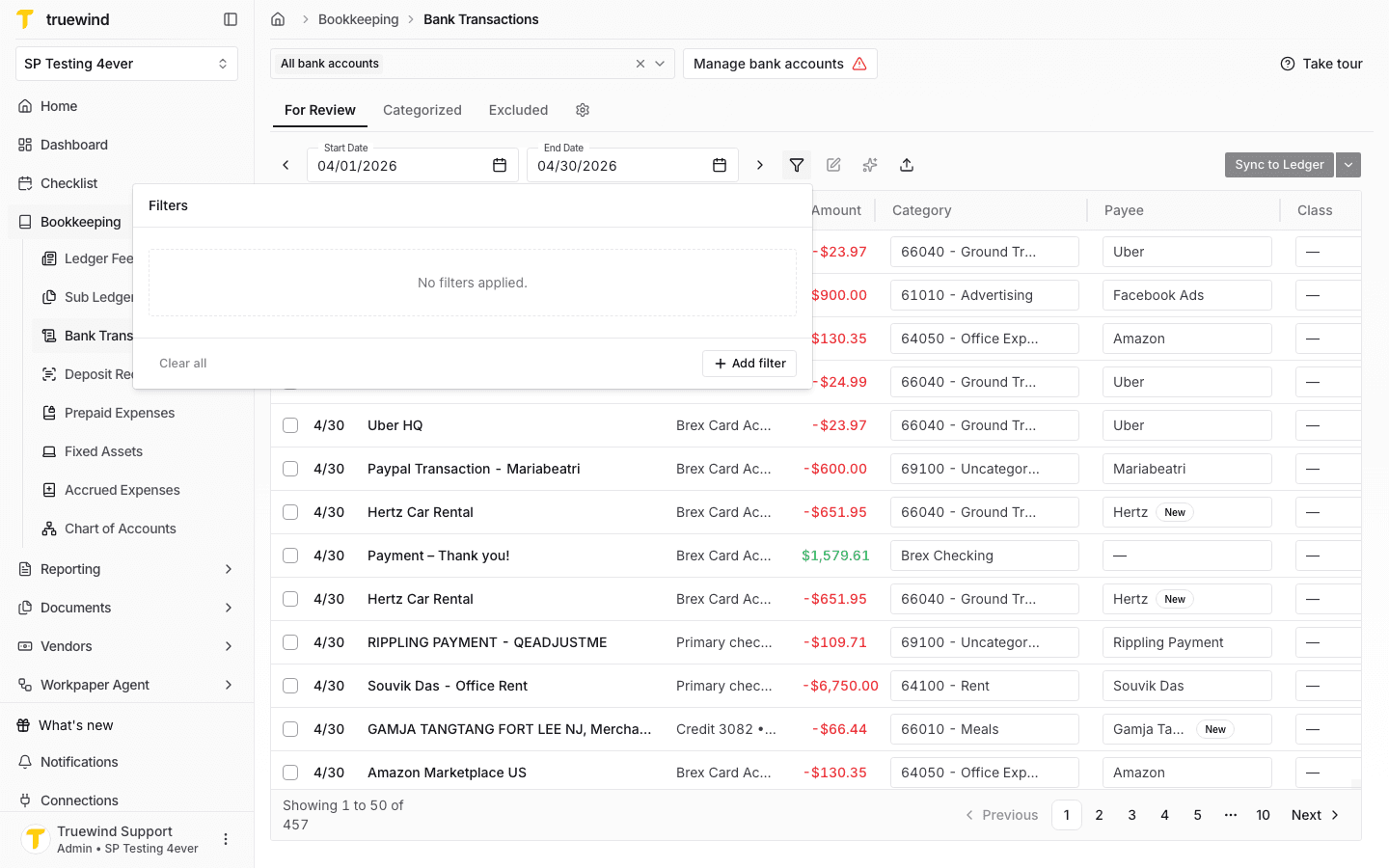
Task: Open the SP Testing 4ever company selector
Action: pyautogui.click(x=126, y=64)
